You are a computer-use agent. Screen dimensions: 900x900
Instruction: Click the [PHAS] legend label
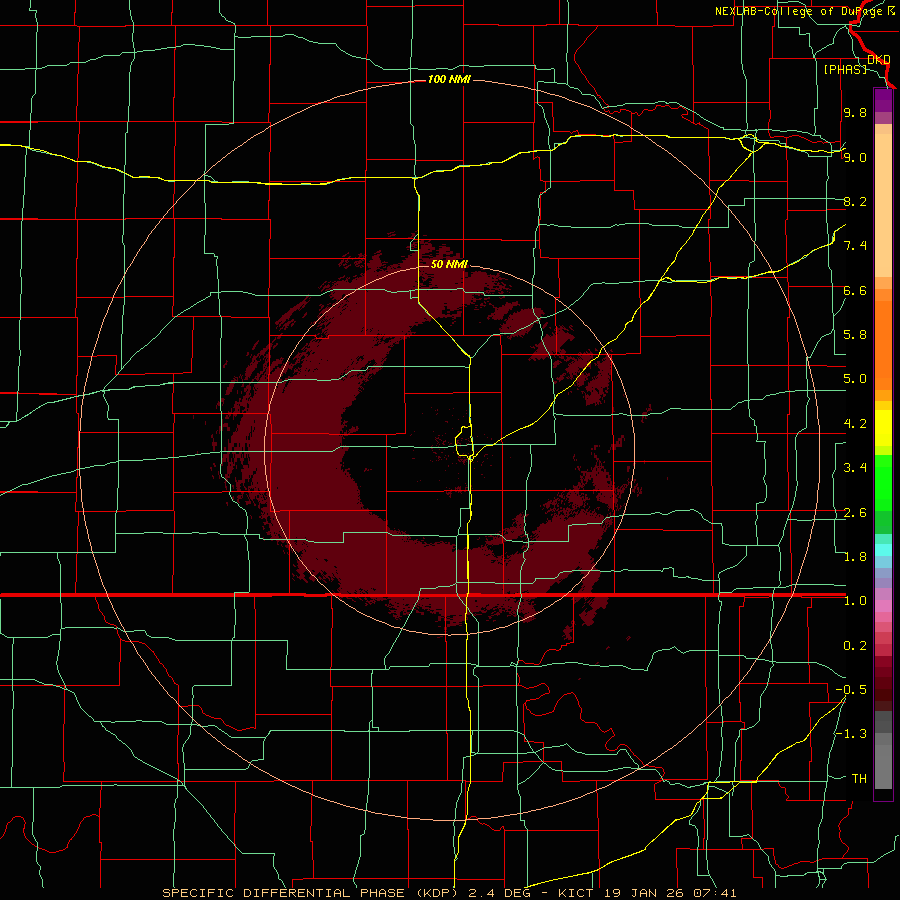click(845, 69)
